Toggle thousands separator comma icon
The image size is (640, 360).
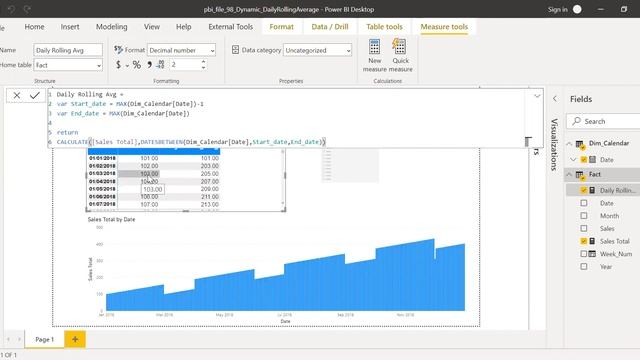click(149, 64)
